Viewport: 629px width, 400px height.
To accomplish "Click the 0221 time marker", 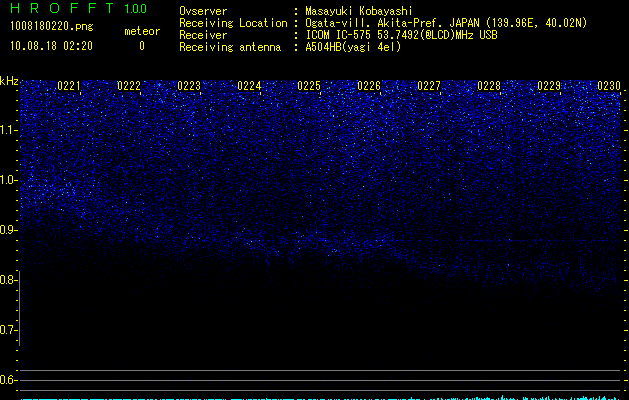I will (x=69, y=86).
